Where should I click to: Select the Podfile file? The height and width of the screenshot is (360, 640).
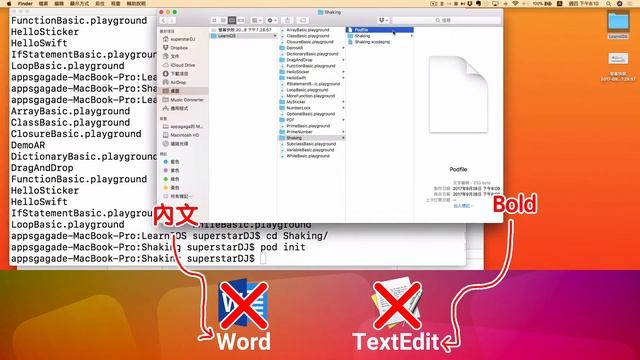[x=380, y=30]
